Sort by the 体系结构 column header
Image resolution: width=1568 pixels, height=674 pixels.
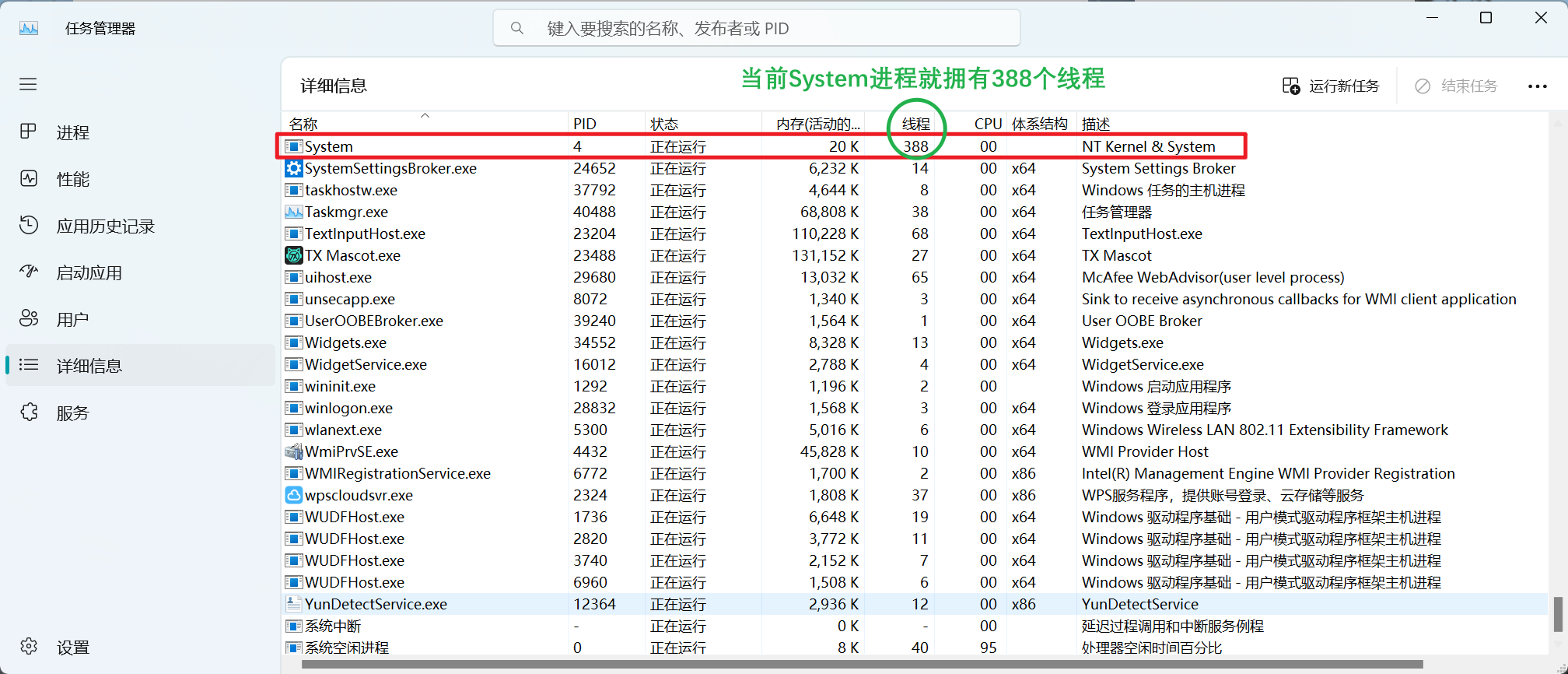pyautogui.click(x=1040, y=124)
